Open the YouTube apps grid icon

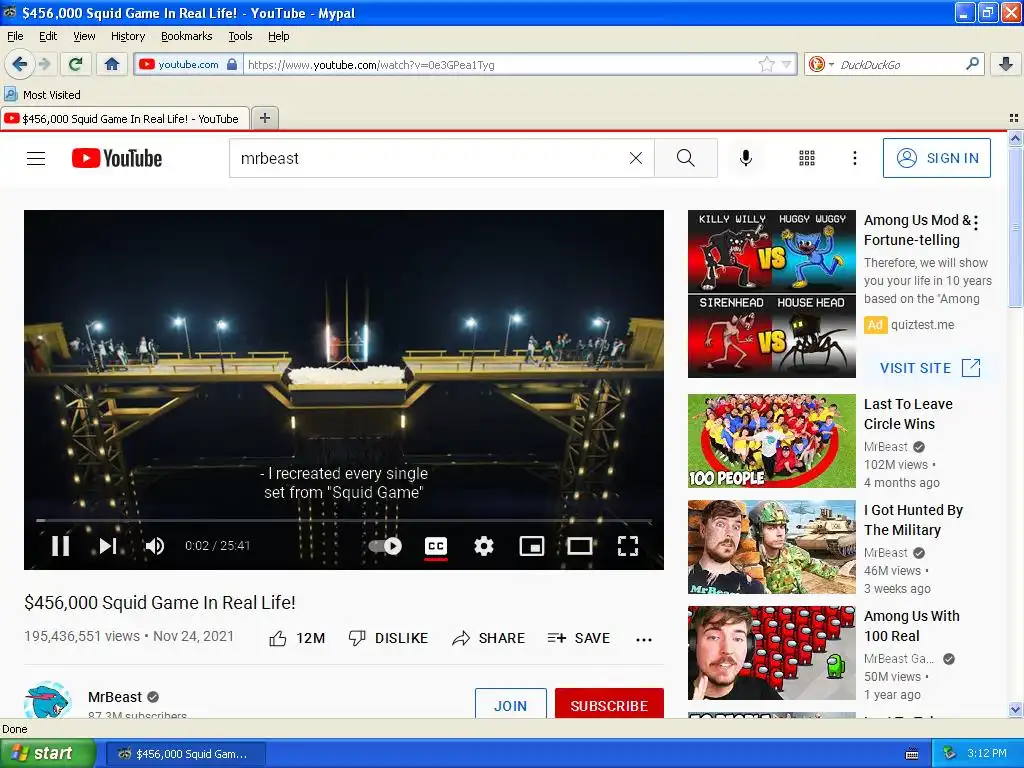(807, 158)
